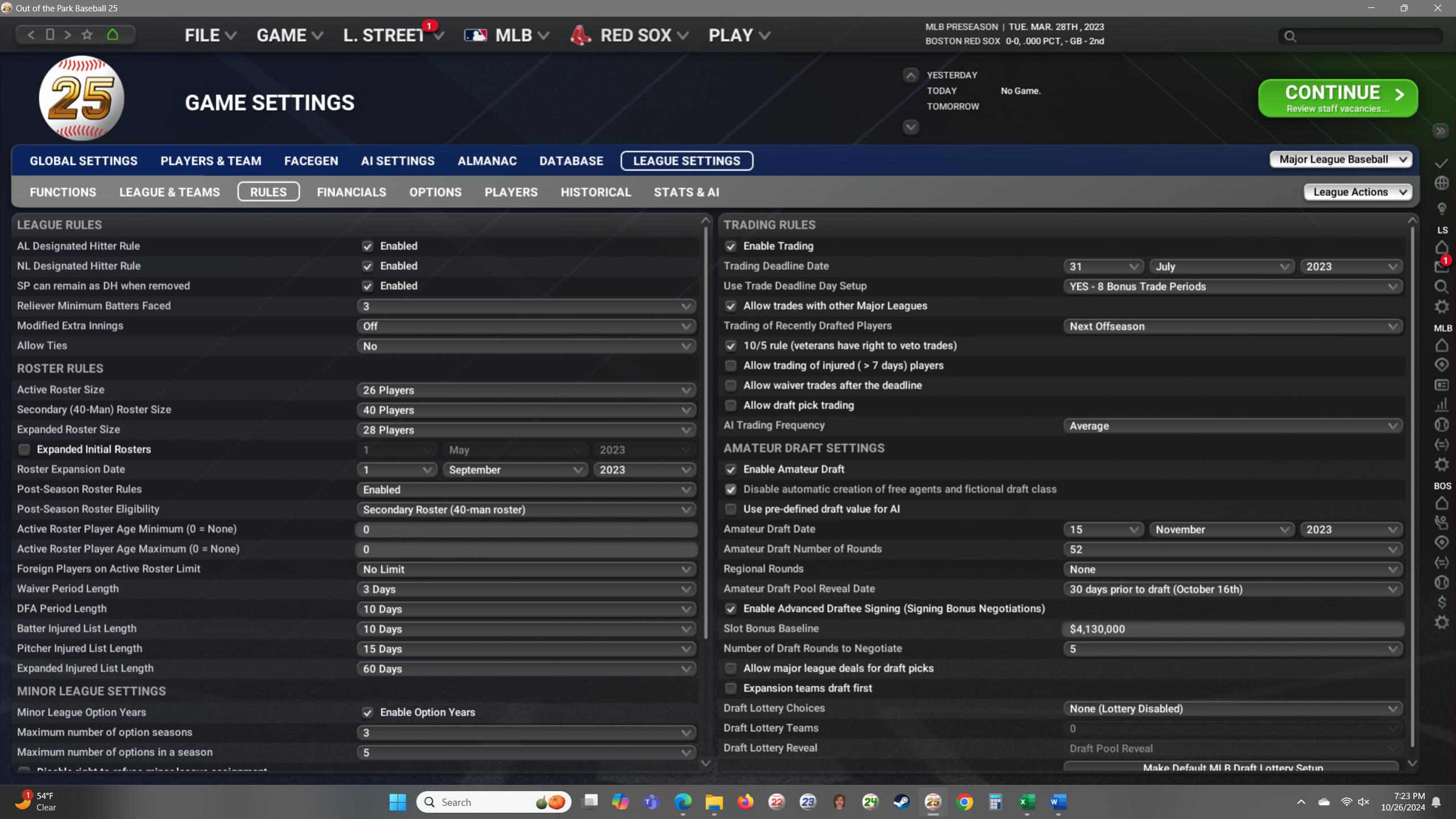Click the bookmark star icon

(87, 35)
